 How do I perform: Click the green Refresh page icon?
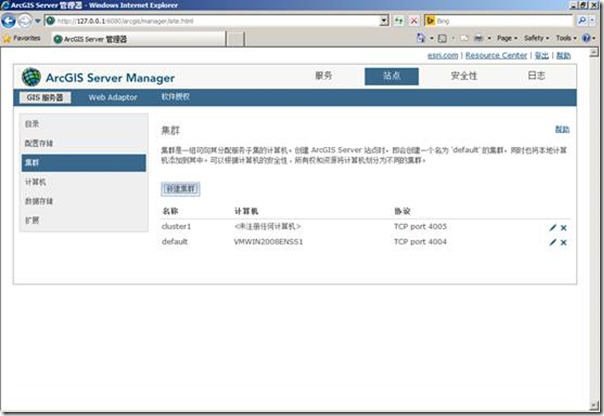[399, 21]
